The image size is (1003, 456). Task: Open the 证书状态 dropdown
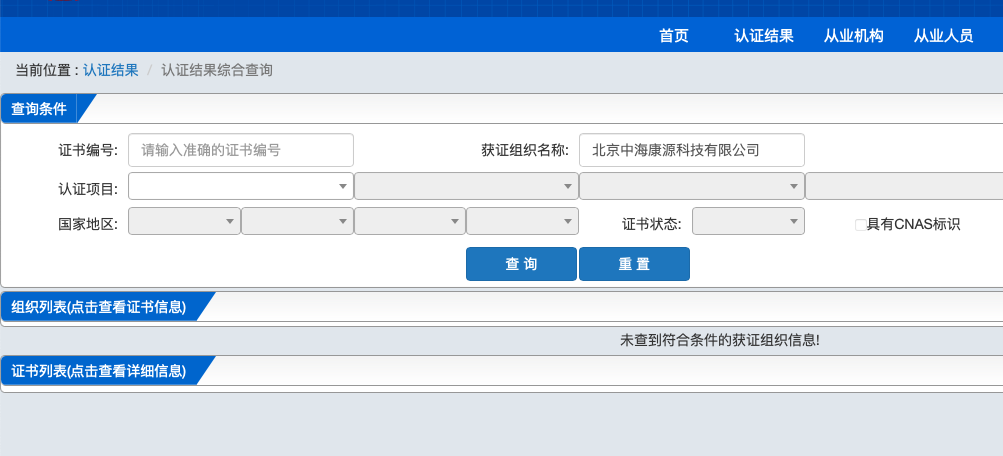pyautogui.click(x=748, y=221)
